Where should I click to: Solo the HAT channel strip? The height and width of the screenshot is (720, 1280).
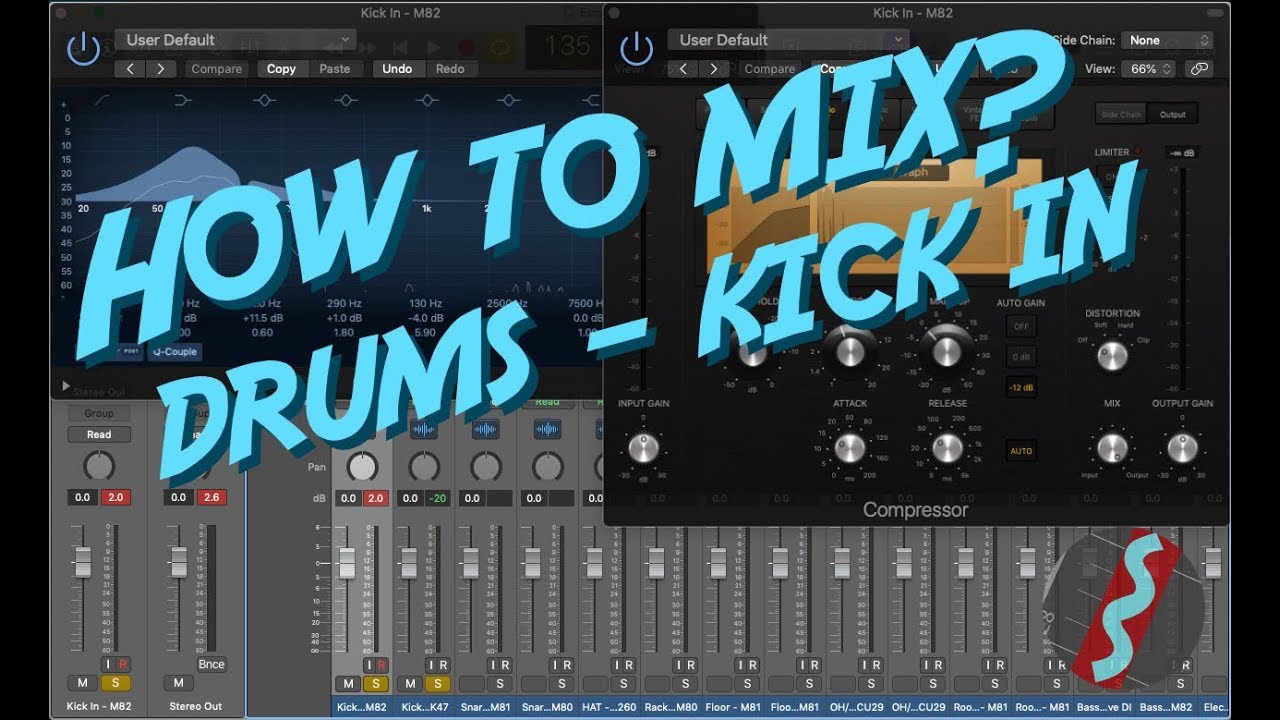coord(624,684)
